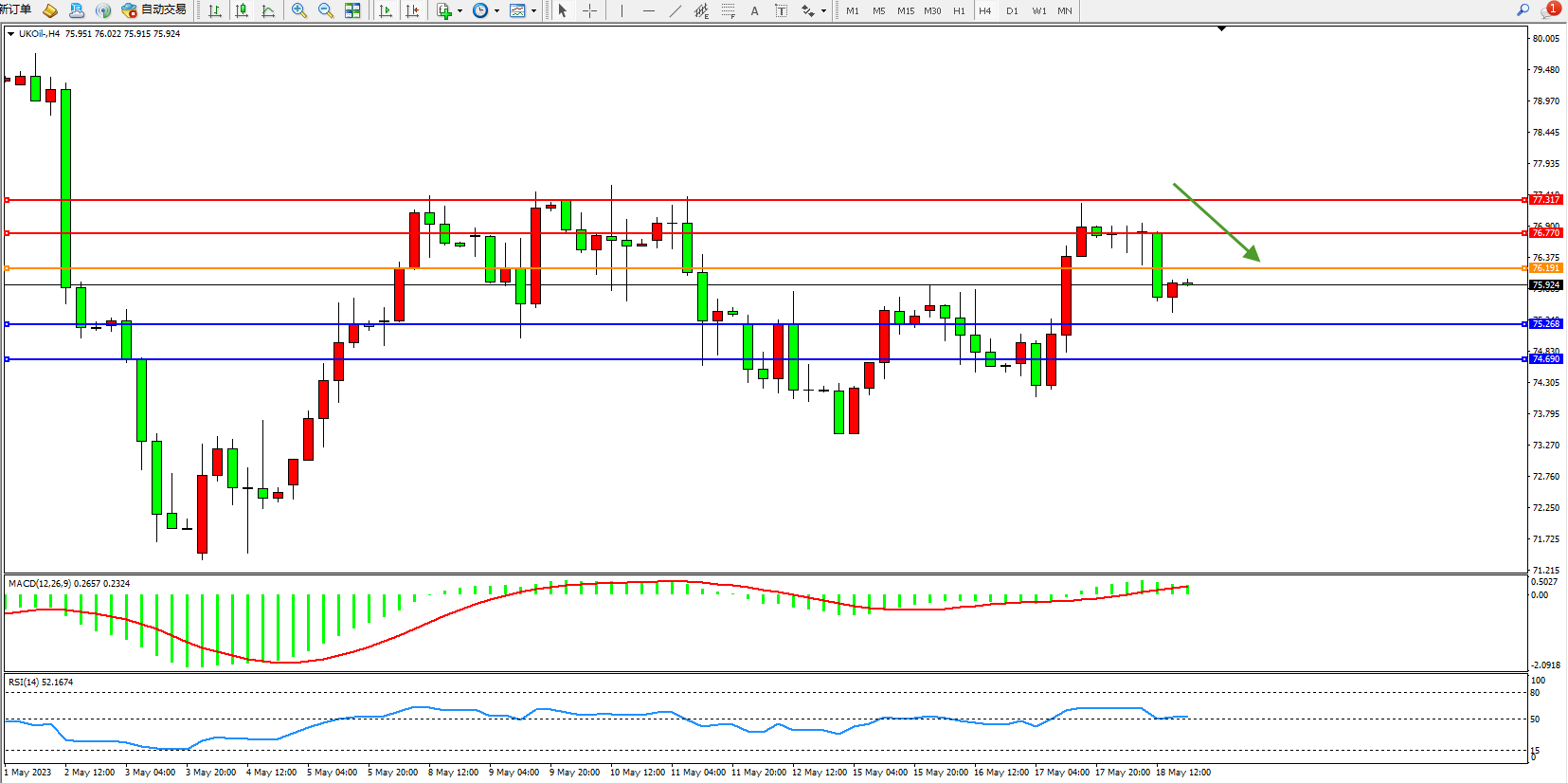Image resolution: width=1568 pixels, height=783 pixels.
Task: Select the crosshair tool
Action: coord(589,10)
